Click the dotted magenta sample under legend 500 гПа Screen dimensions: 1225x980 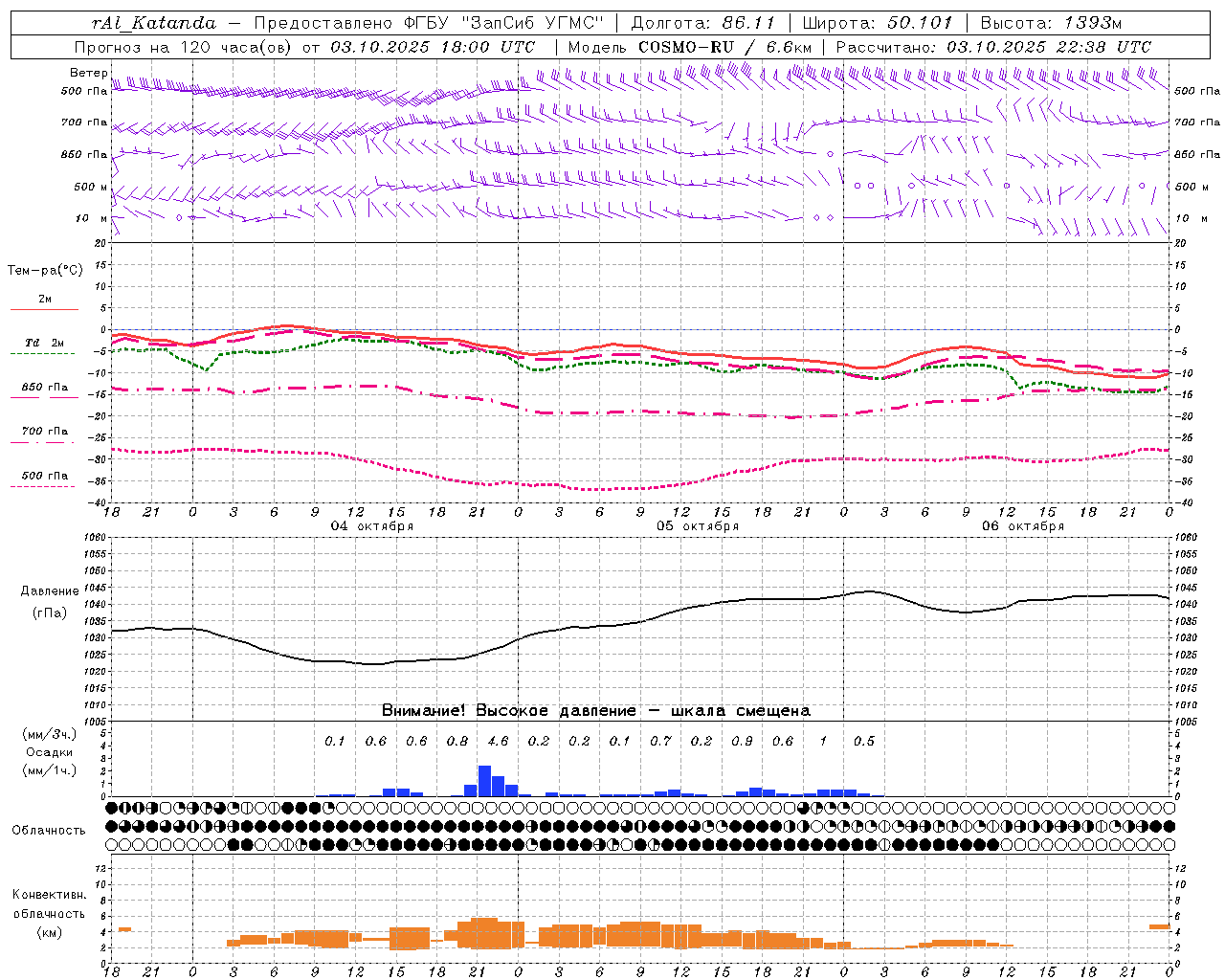click(x=43, y=486)
